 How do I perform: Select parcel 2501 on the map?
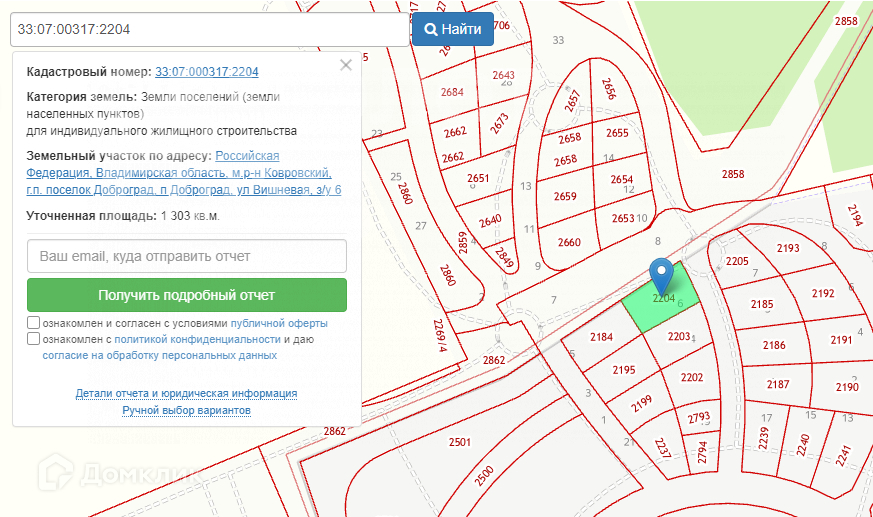click(x=459, y=442)
